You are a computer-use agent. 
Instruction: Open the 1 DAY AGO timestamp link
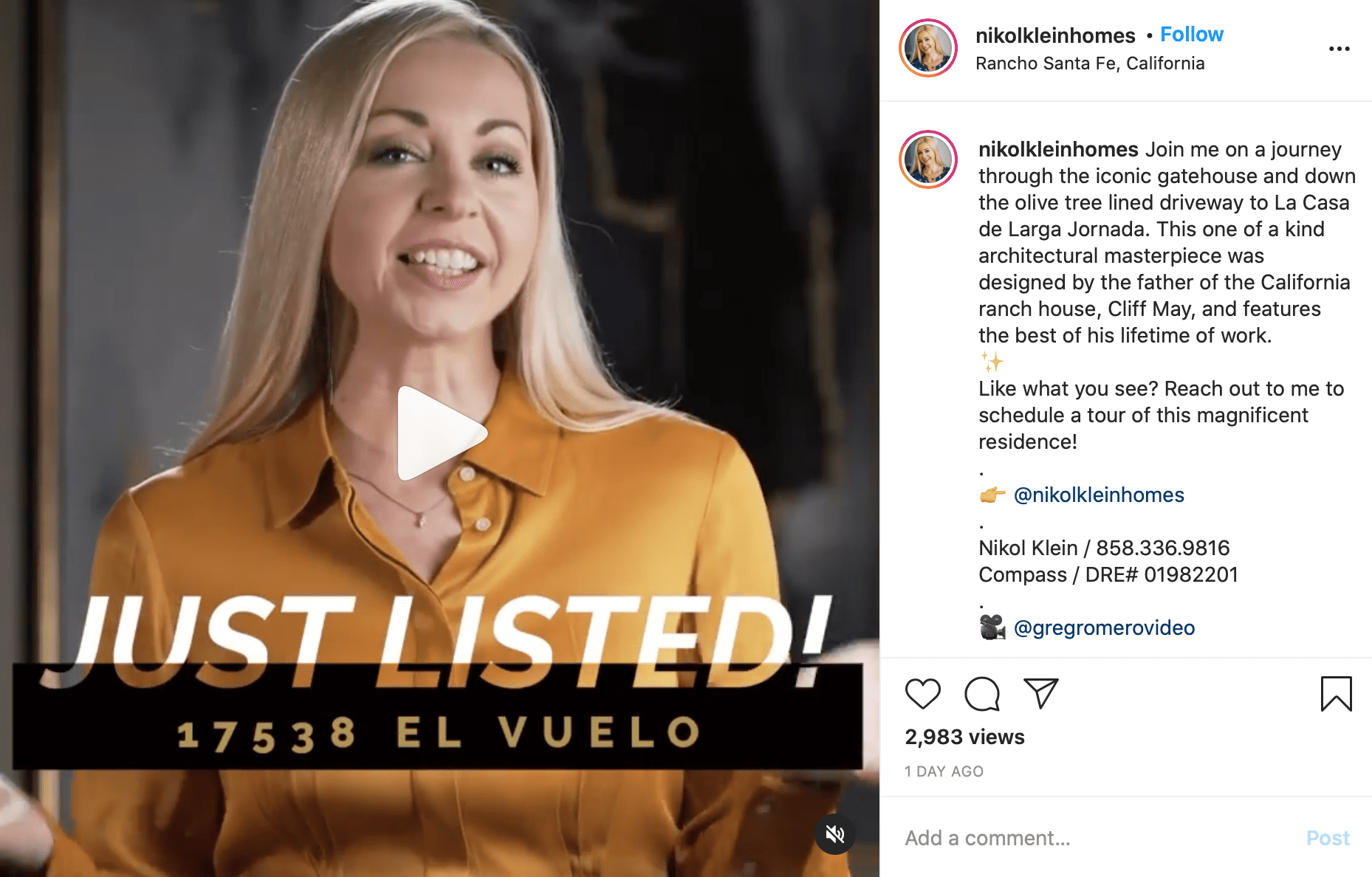pyautogui.click(x=944, y=771)
